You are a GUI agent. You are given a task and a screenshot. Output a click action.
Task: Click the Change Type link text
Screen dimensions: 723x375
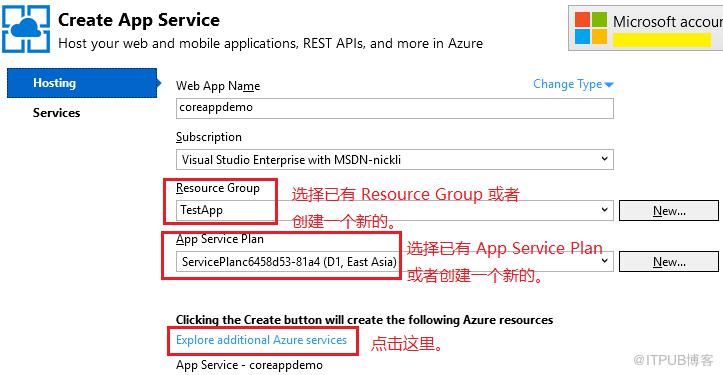(568, 84)
